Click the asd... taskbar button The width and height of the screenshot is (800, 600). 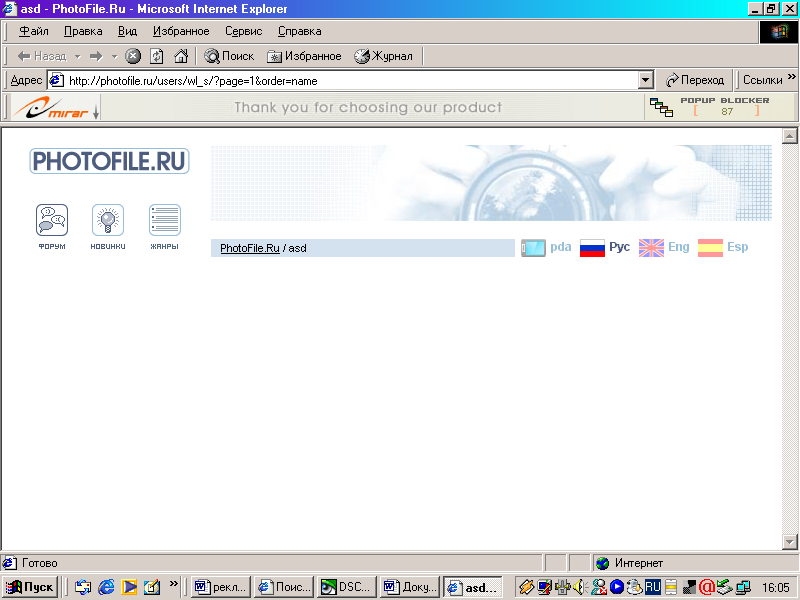[473, 587]
